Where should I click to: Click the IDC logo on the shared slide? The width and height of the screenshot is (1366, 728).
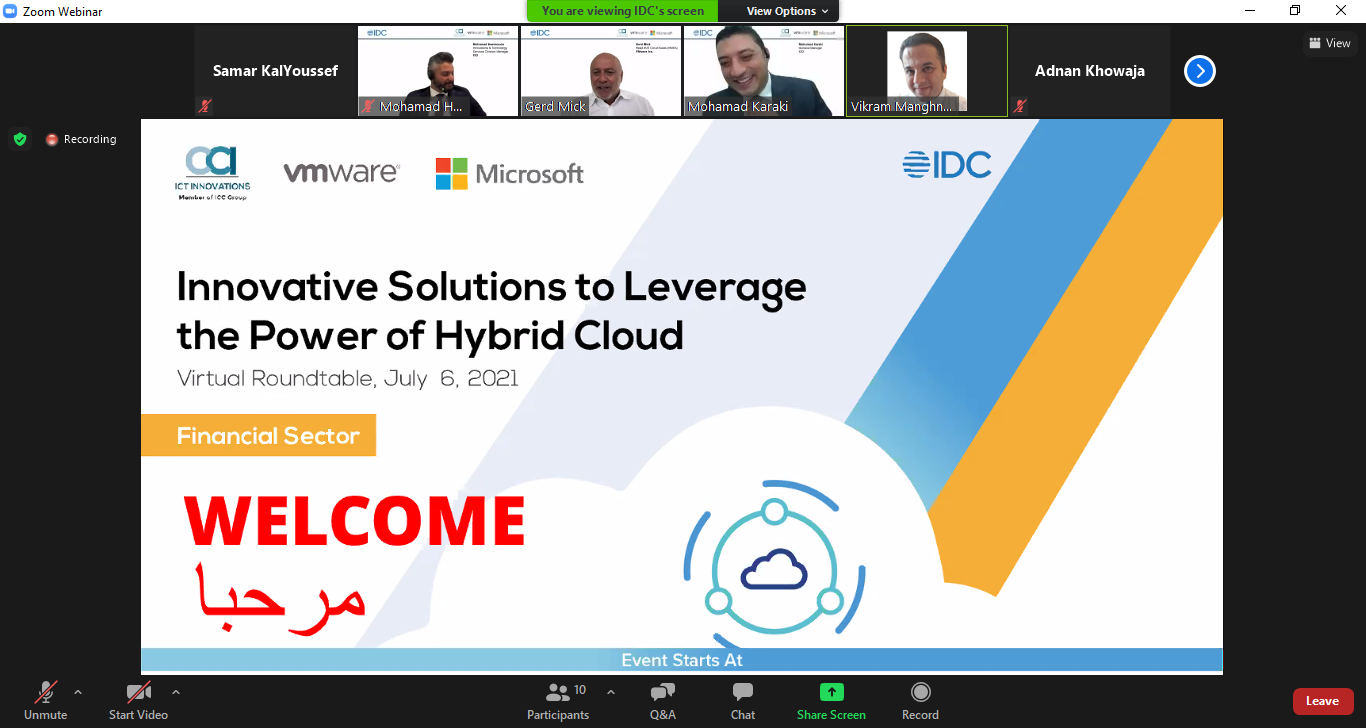947,165
